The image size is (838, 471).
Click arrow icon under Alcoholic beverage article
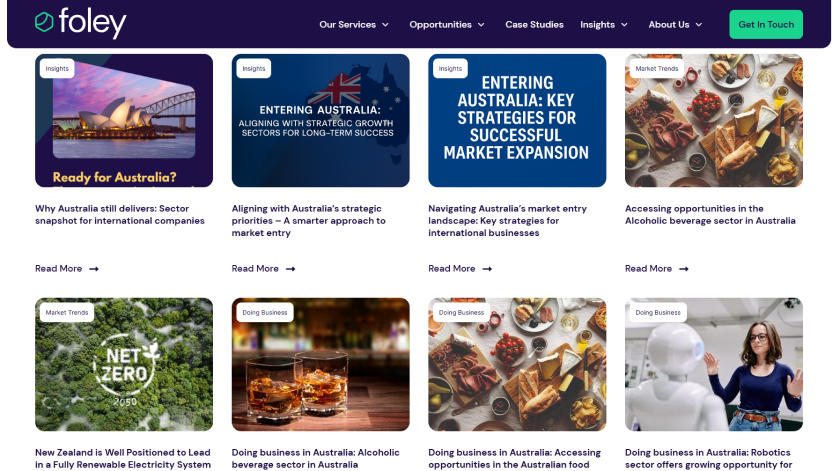click(x=684, y=269)
